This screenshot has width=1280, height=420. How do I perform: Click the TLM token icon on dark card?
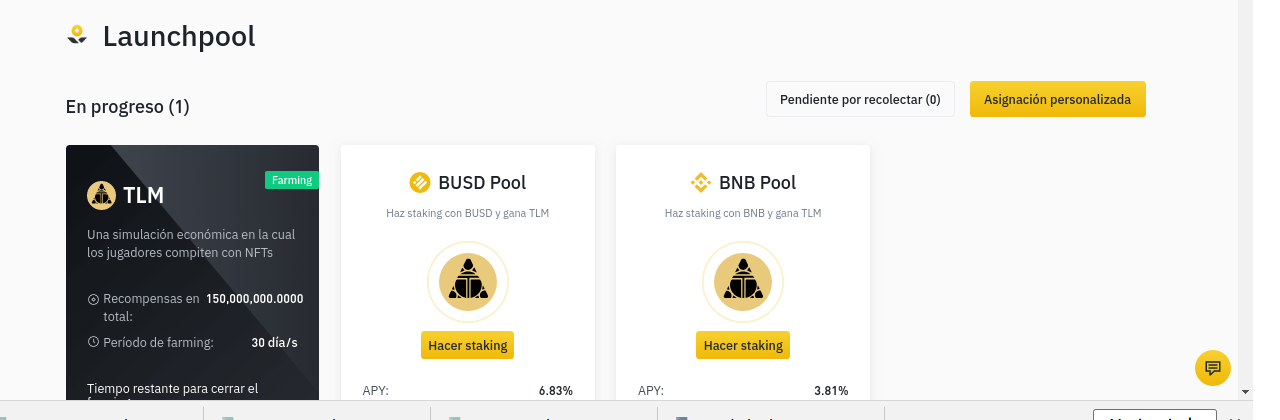(x=101, y=195)
